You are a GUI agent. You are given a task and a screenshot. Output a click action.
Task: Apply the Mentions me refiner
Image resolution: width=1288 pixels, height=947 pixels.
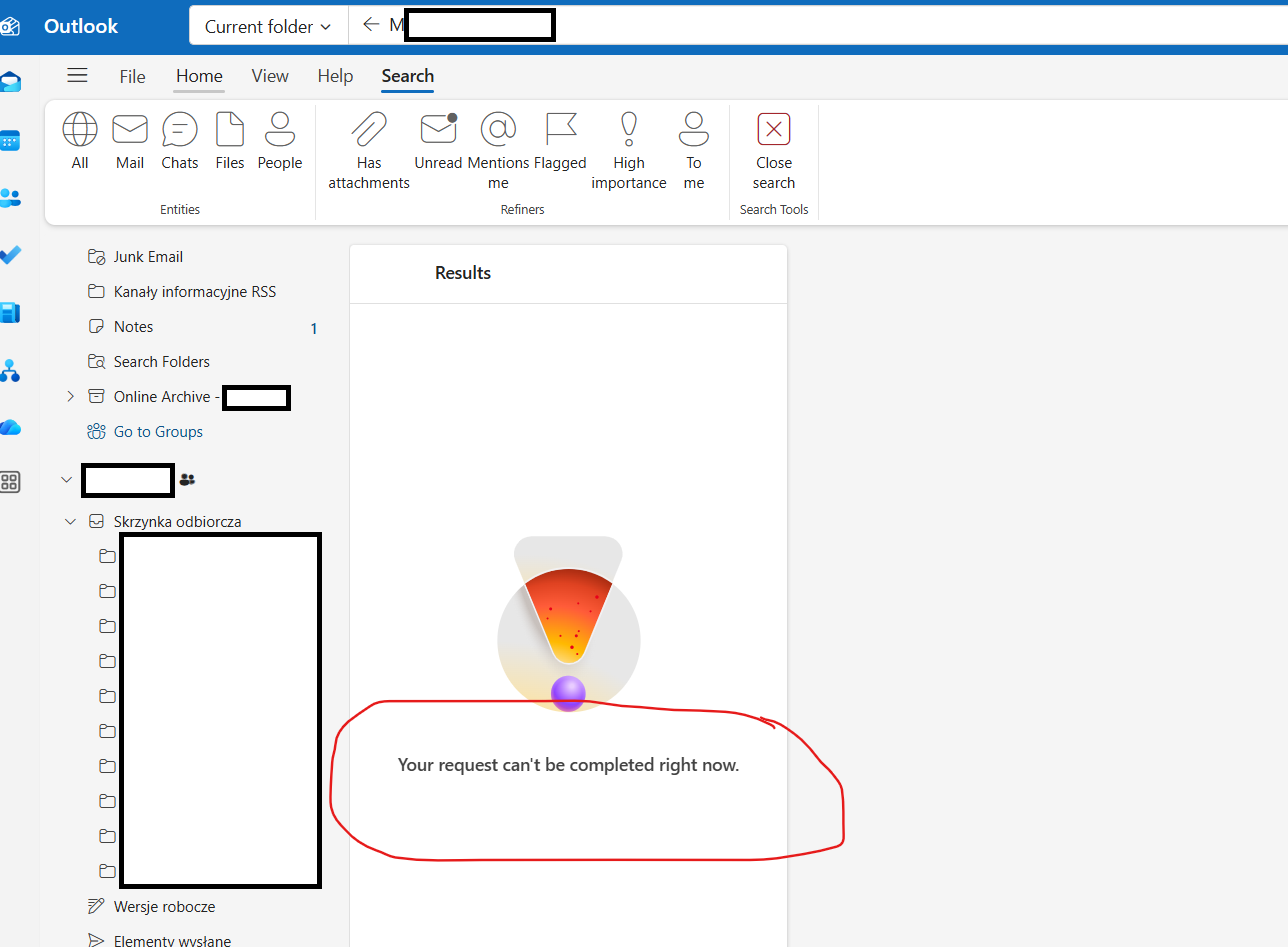point(498,151)
